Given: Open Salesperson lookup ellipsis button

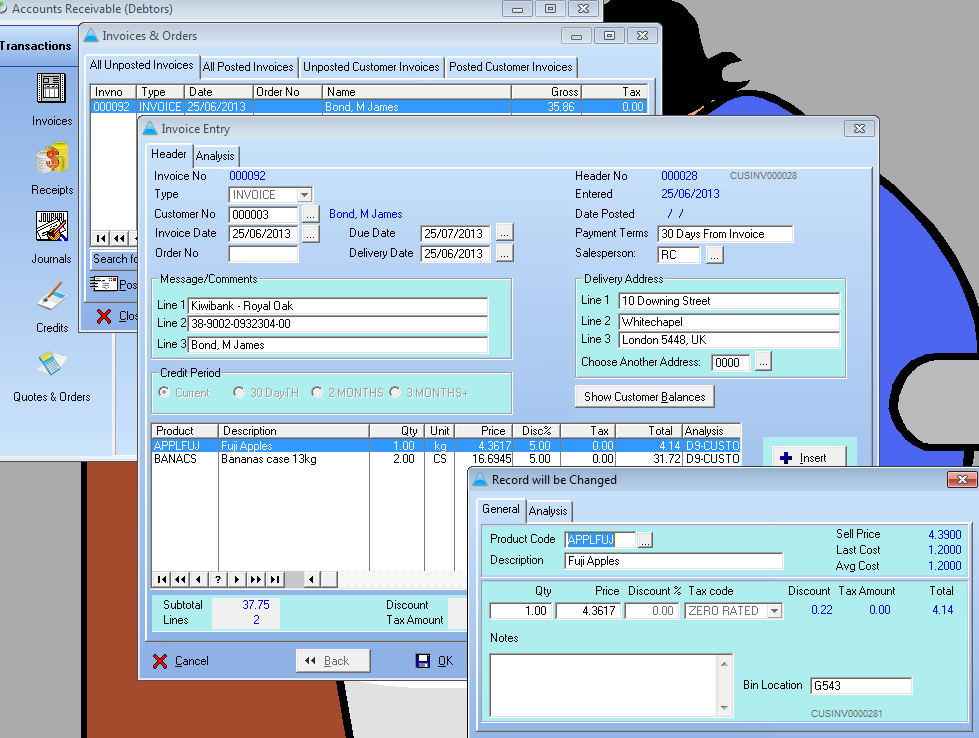Looking at the screenshot, I should coord(714,255).
